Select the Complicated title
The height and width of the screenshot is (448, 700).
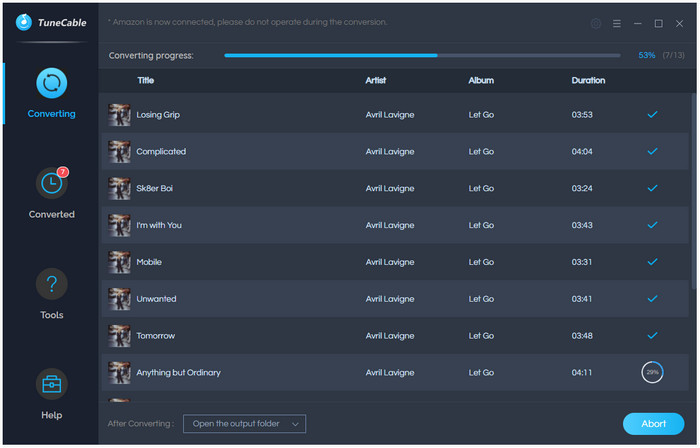[x=161, y=152]
